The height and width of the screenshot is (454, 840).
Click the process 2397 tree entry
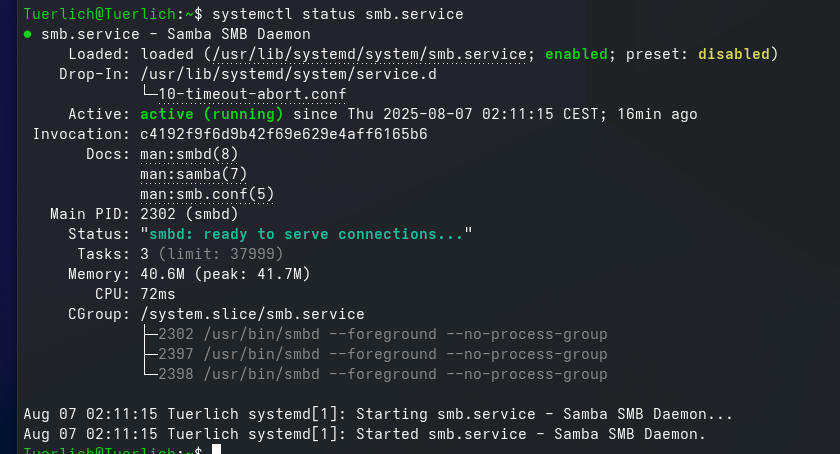382,354
